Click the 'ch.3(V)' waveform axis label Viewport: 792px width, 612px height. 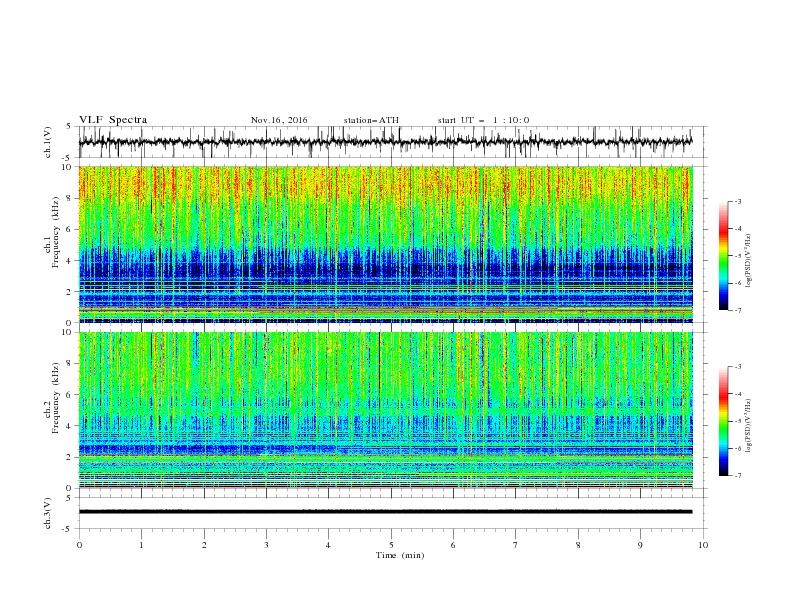pos(48,513)
